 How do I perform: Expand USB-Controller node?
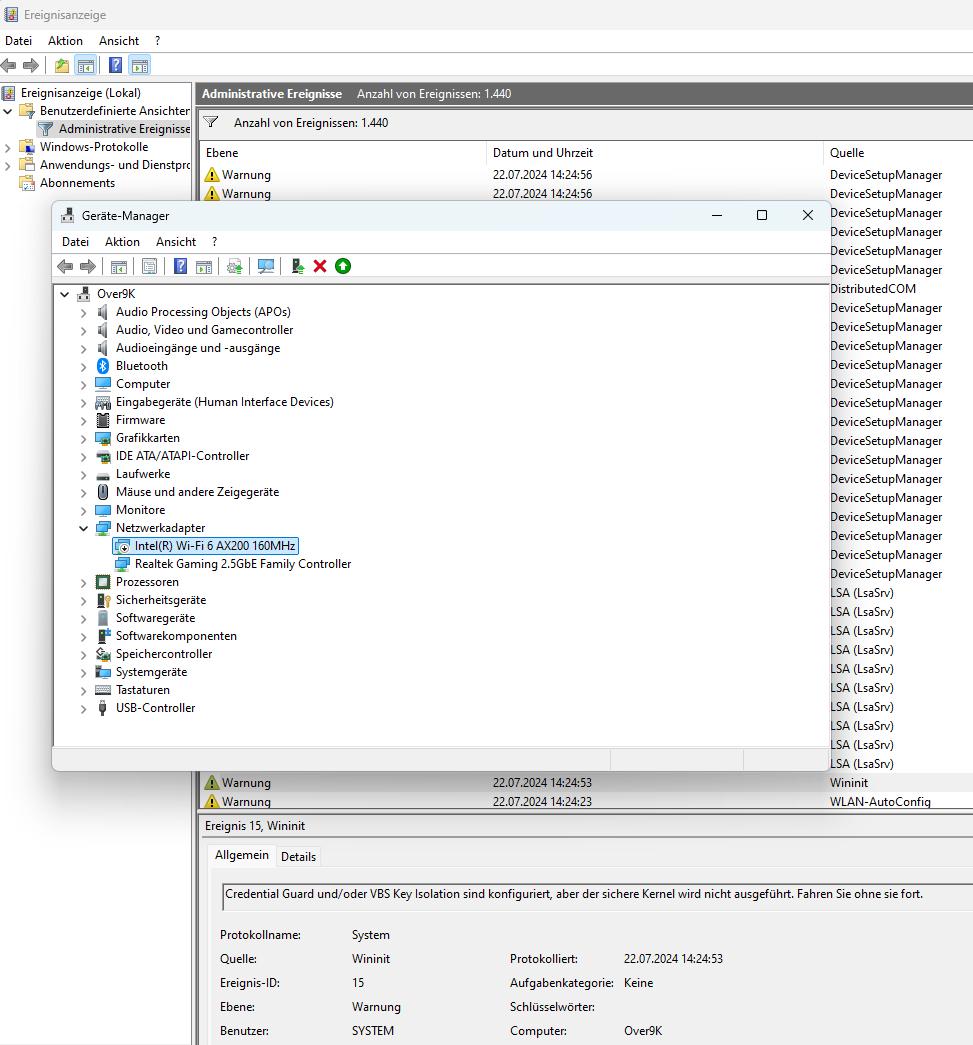click(83, 708)
